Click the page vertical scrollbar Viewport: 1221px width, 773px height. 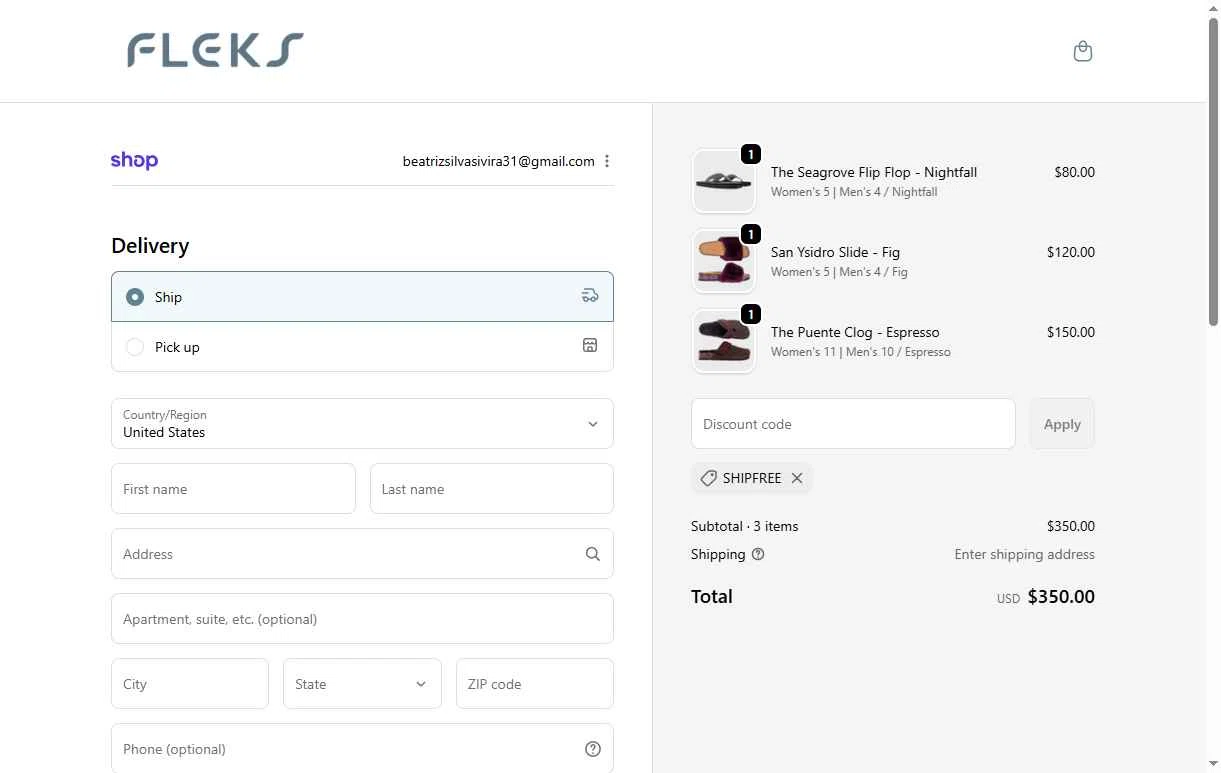(x=1213, y=170)
